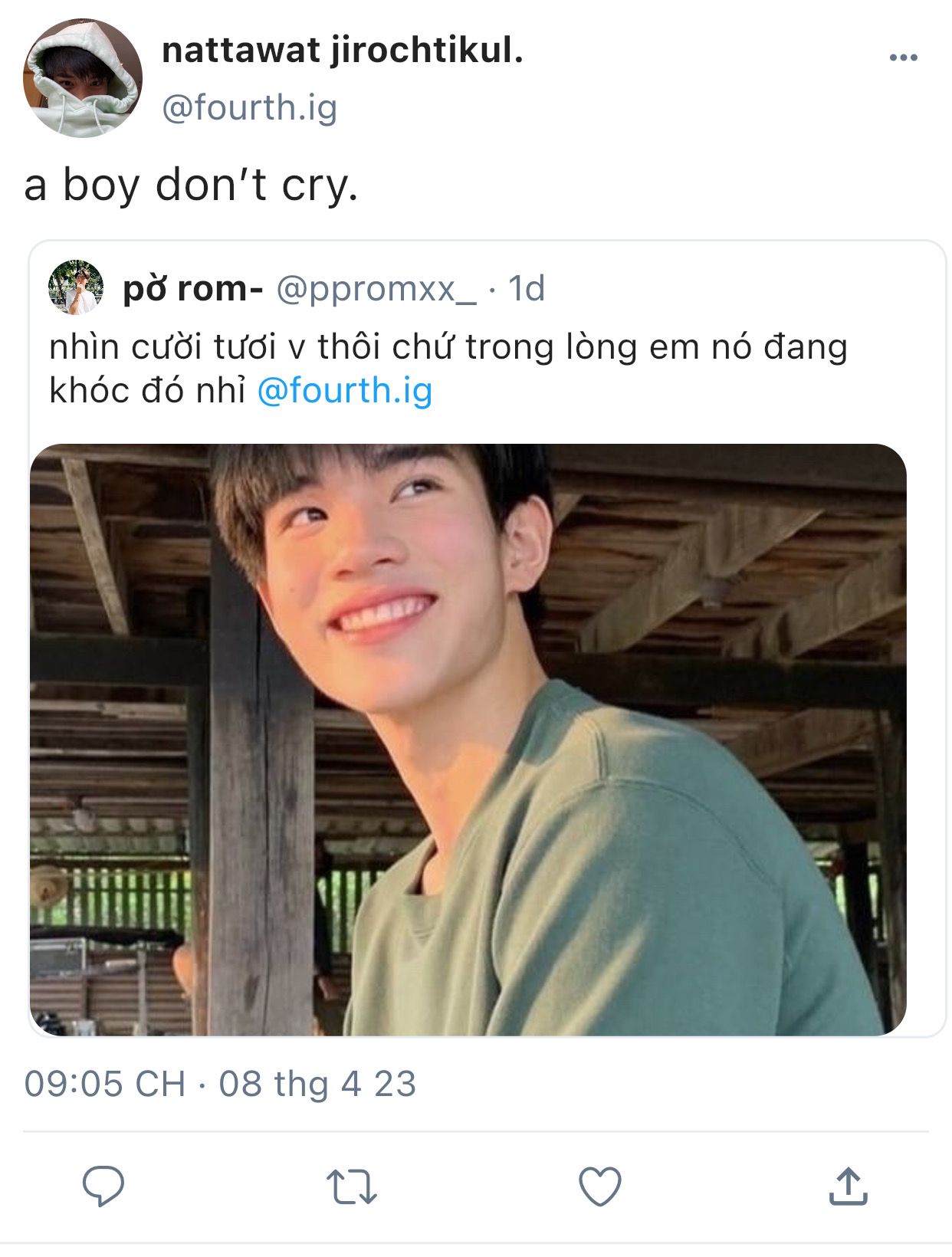952x1257 pixels.
Task: Like the tweet with the heart icon
Action: [599, 1186]
